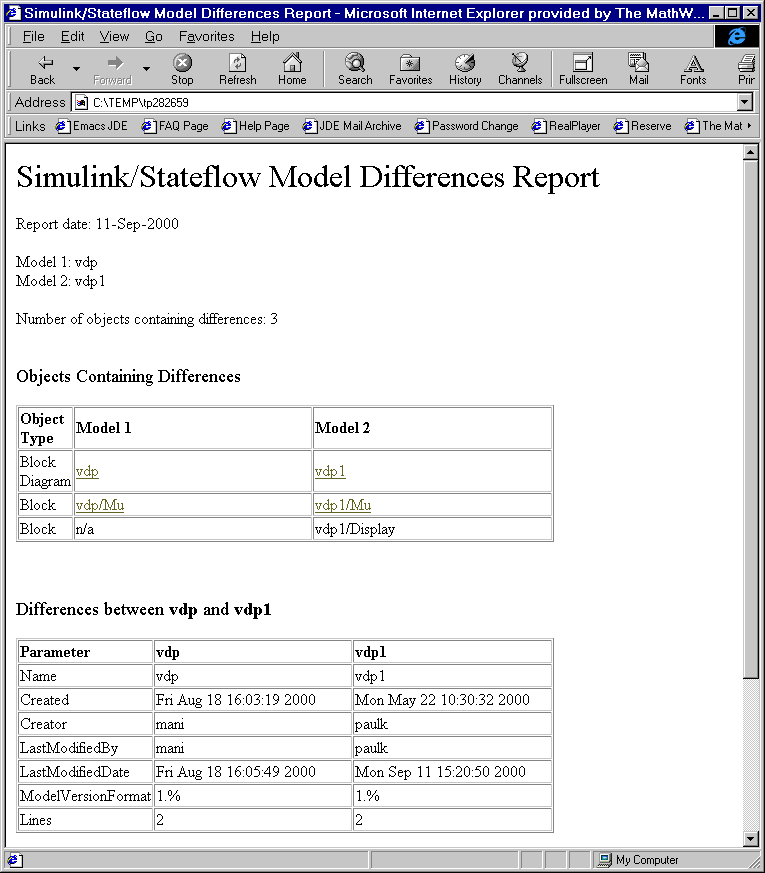Open the FAQ Page link
The height and width of the screenshot is (873, 765).
tap(175, 126)
